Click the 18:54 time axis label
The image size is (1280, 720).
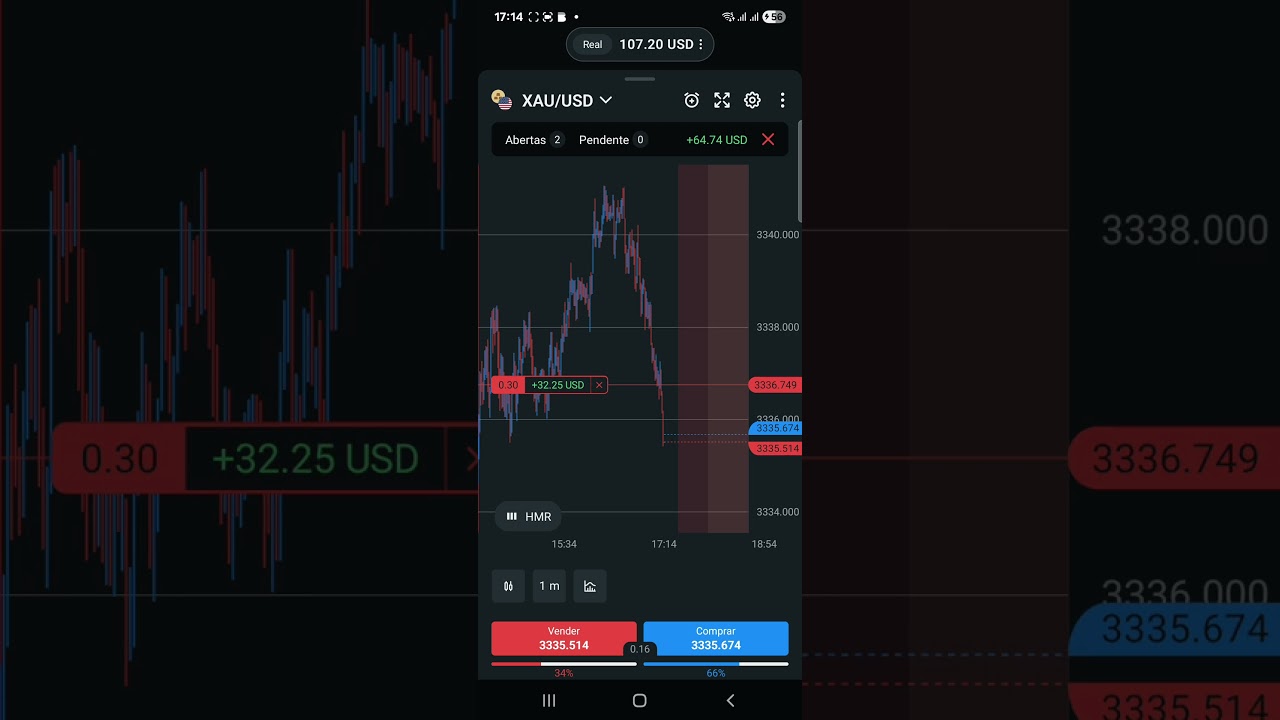pos(764,544)
